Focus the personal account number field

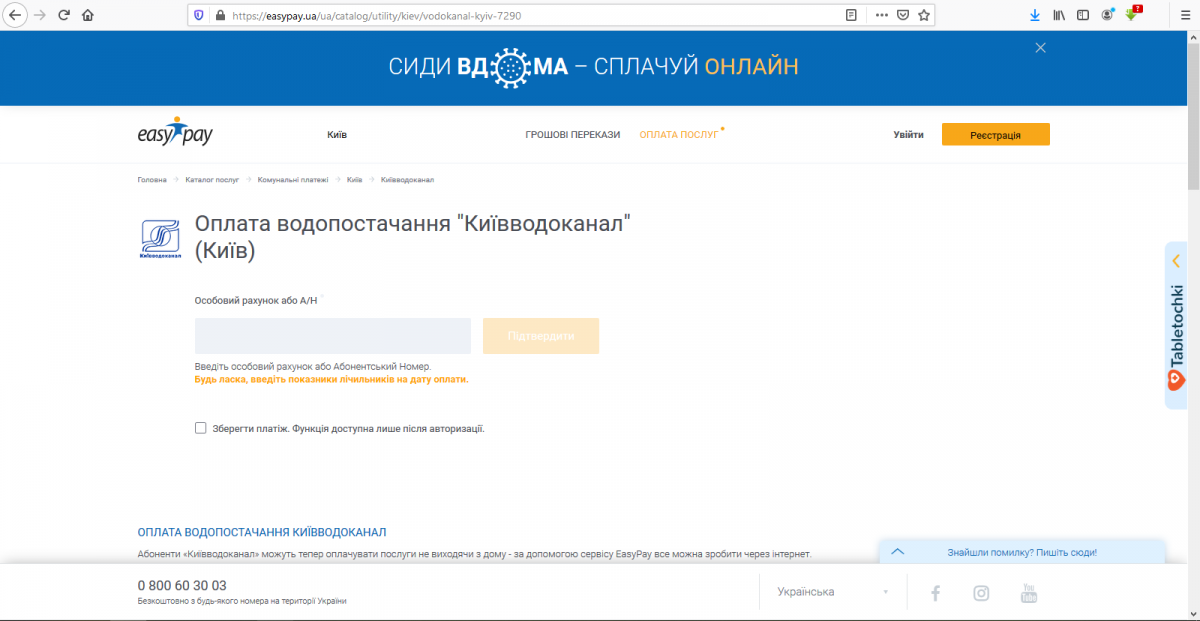click(x=333, y=336)
